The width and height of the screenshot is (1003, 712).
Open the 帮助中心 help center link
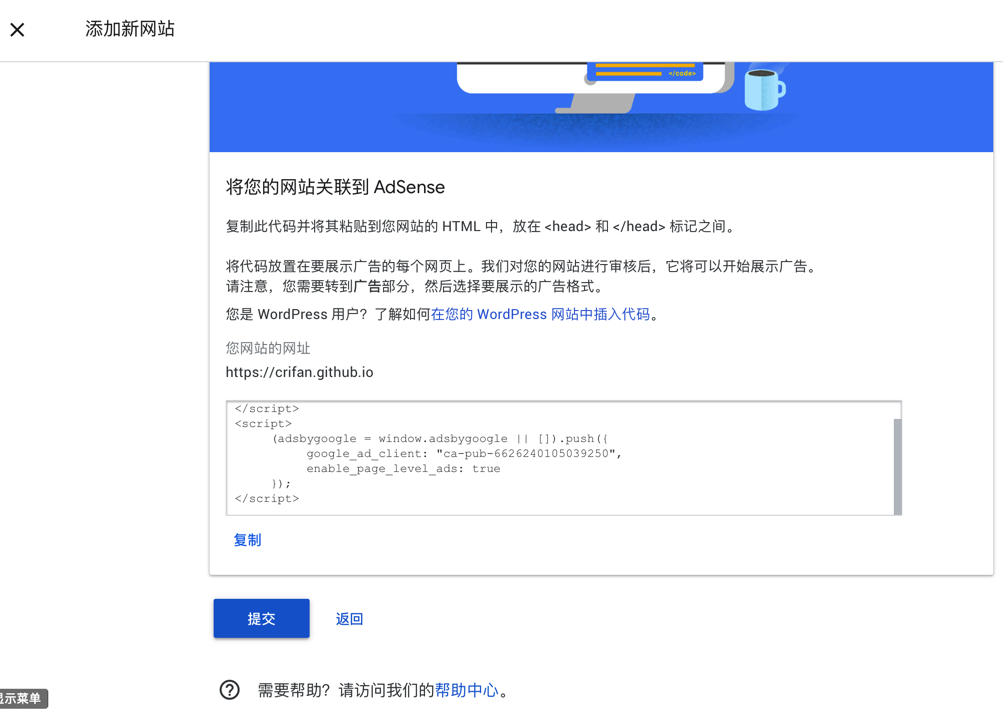coord(466,690)
